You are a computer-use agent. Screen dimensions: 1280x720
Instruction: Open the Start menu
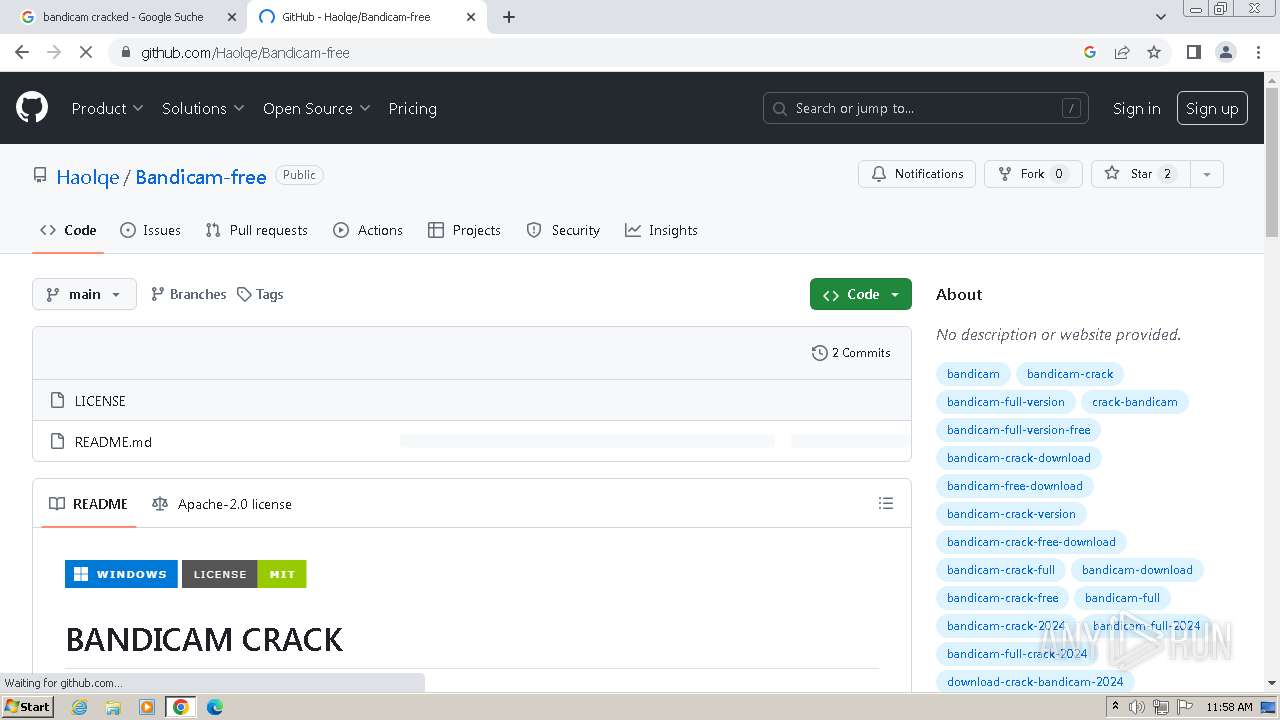[28, 707]
